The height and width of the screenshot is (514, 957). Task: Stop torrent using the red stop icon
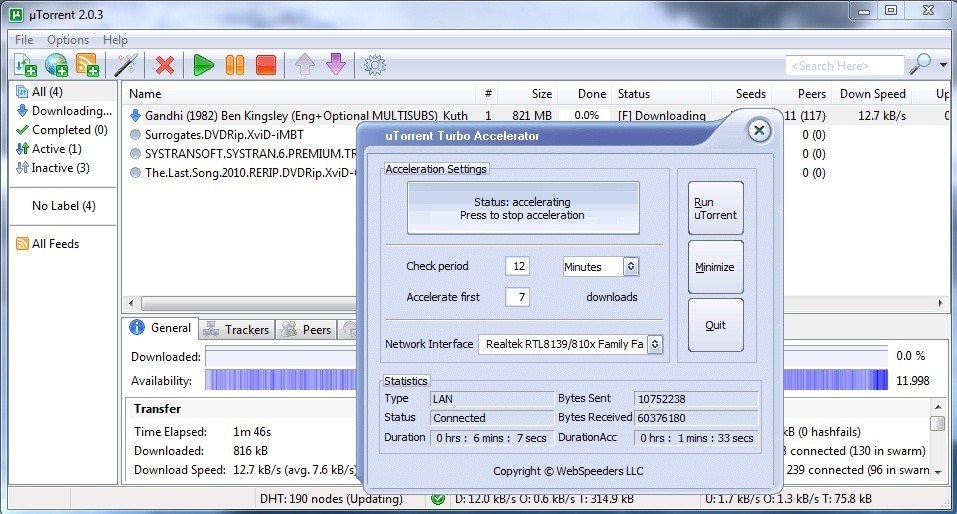265,65
